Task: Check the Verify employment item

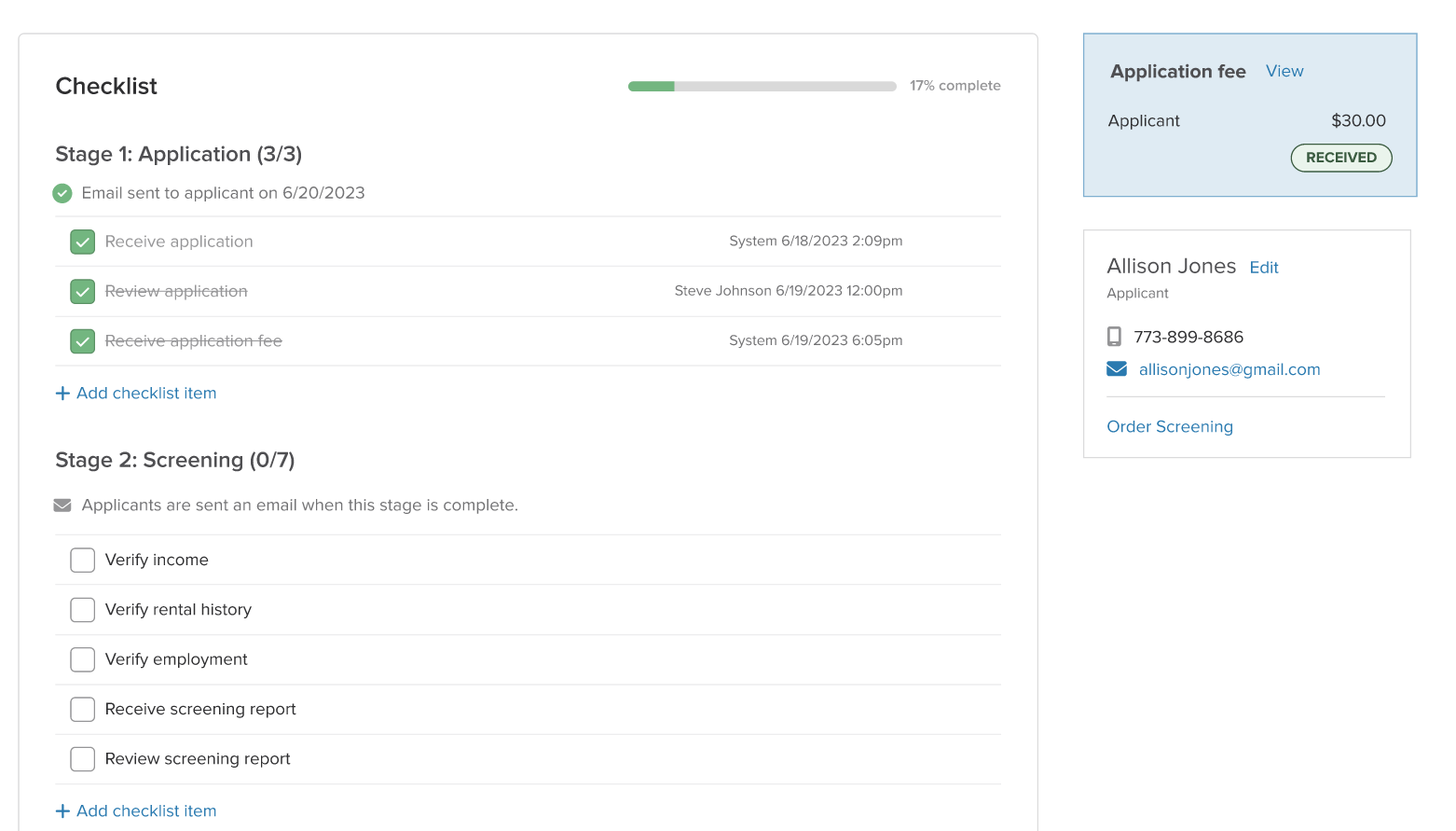Action: click(x=82, y=659)
